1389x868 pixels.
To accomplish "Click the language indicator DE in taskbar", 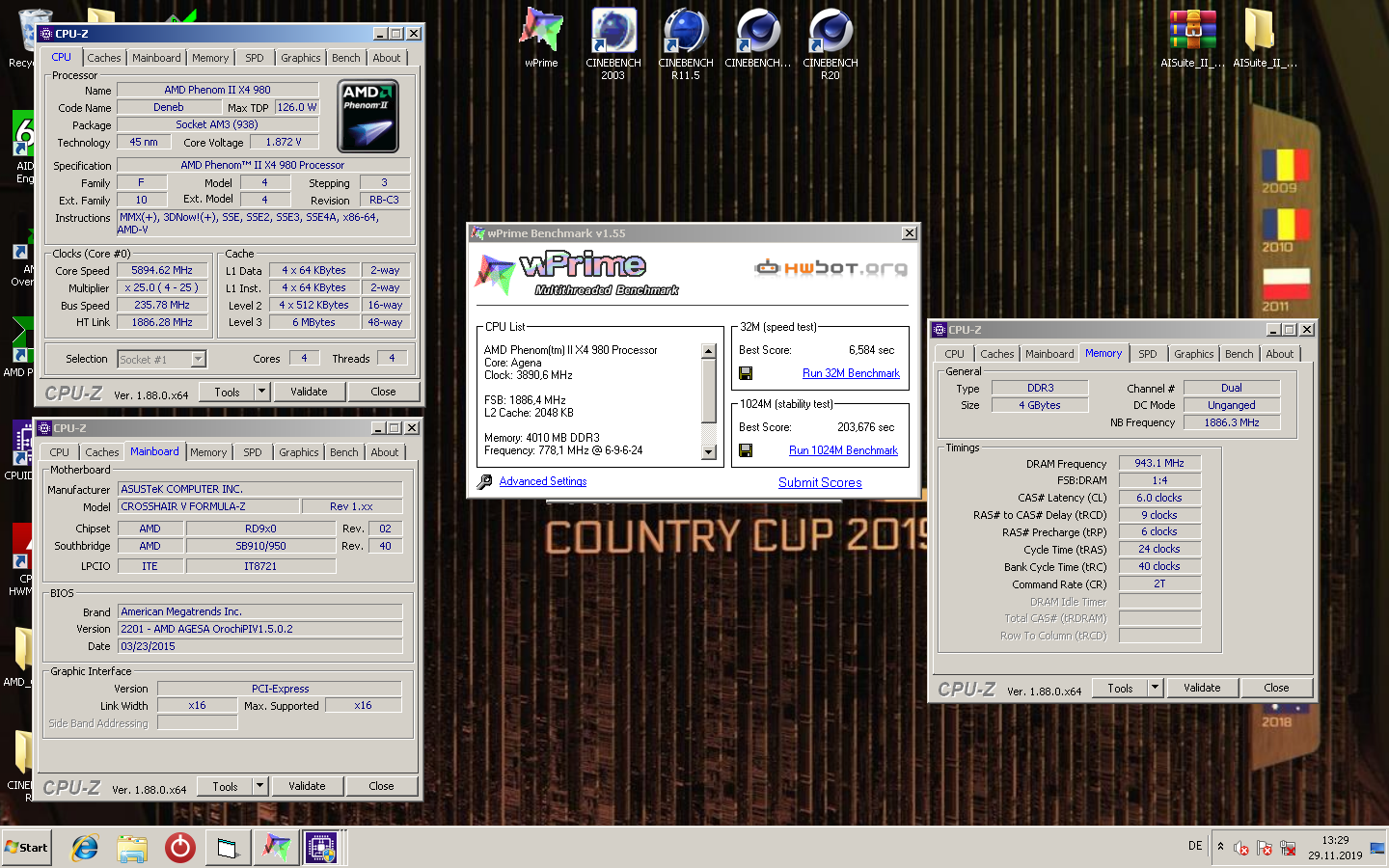I will click(1195, 846).
